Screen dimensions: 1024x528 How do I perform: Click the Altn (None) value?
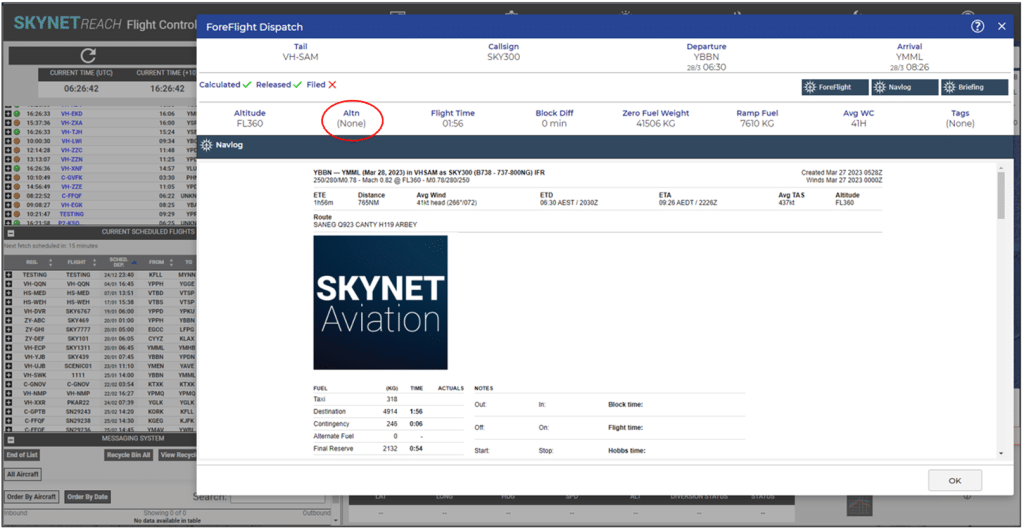351,124
